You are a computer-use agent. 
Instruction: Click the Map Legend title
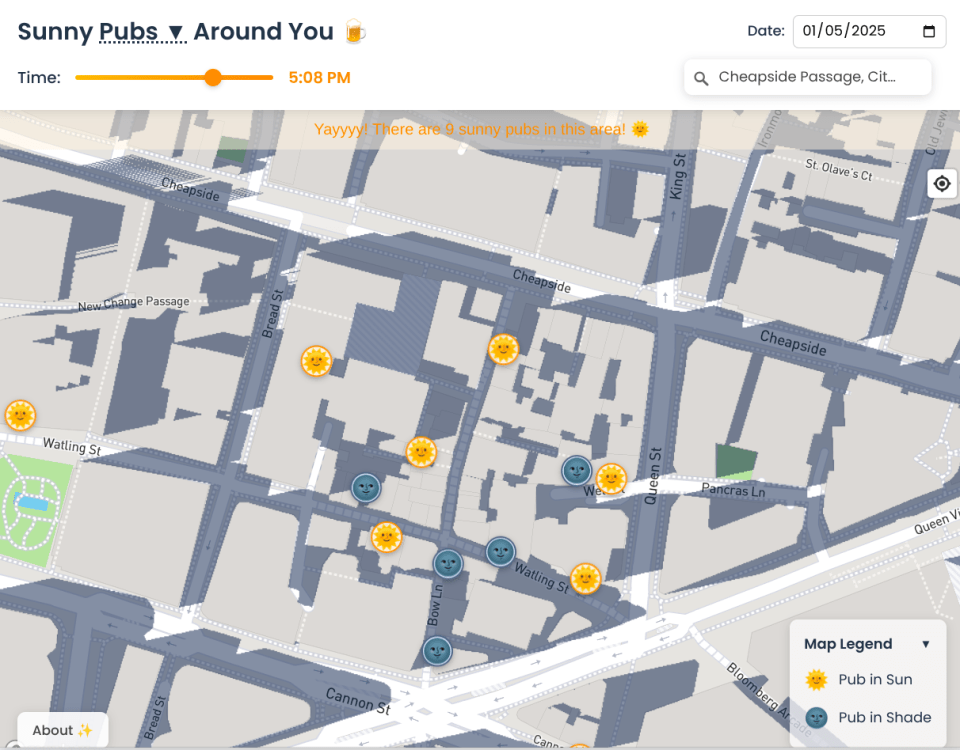848,644
